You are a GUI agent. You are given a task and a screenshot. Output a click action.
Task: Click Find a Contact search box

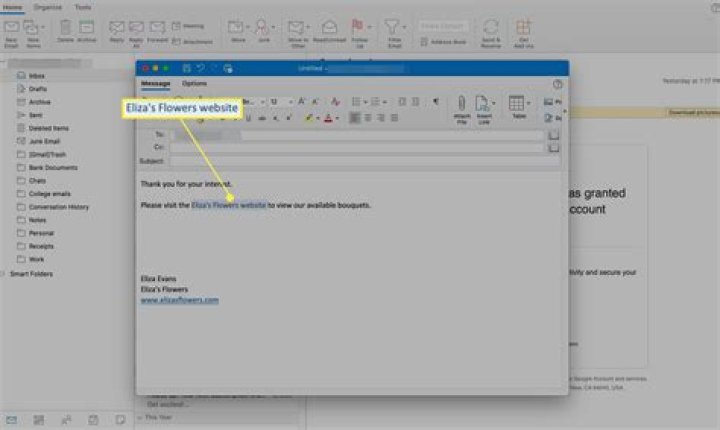click(443, 26)
